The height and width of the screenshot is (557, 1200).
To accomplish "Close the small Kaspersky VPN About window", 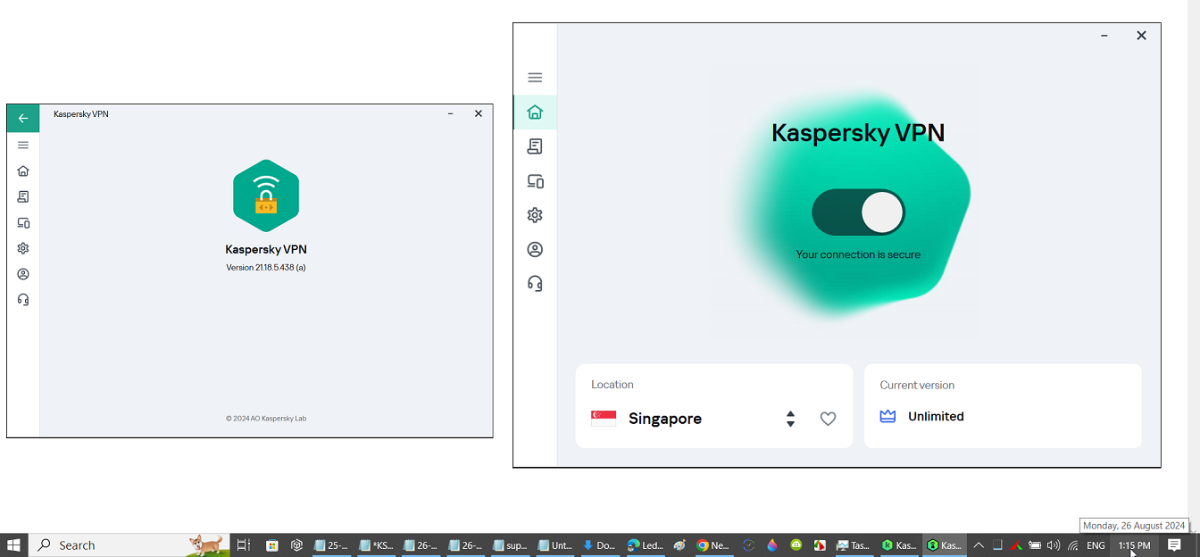I will 478,114.
